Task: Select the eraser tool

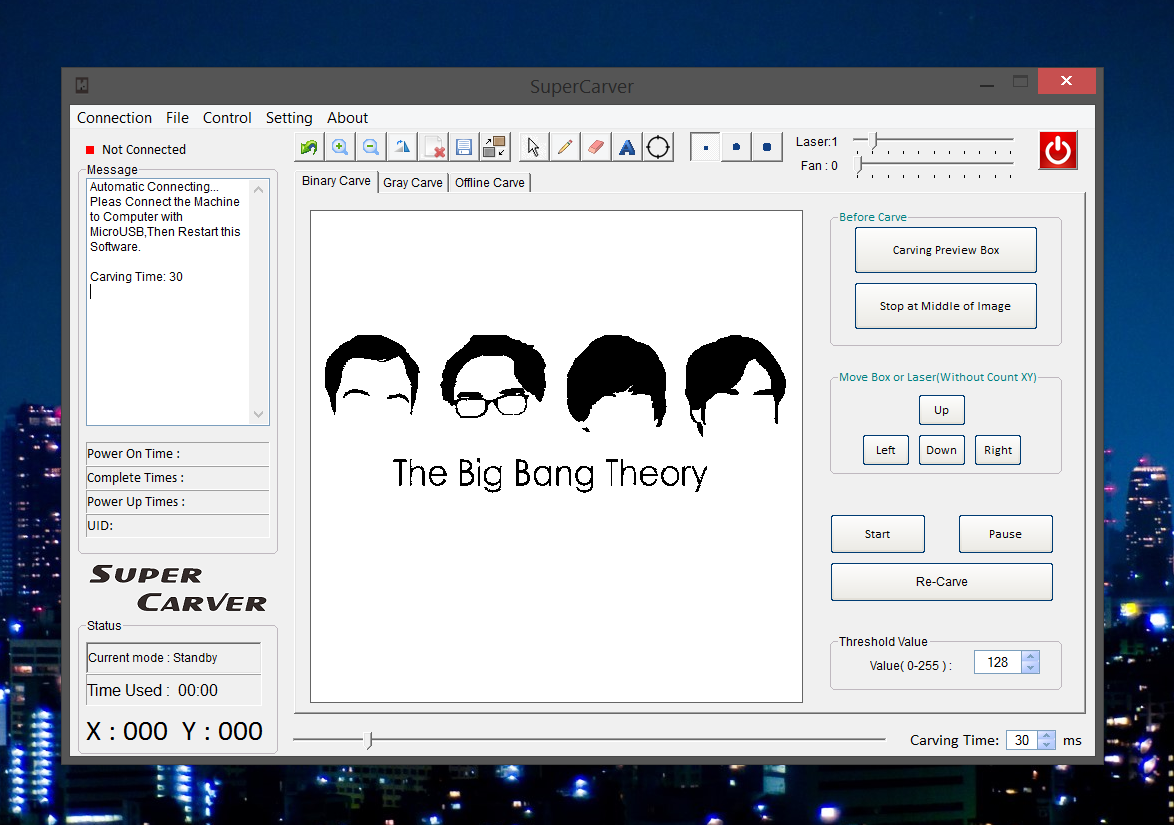Action: (x=595, y=147)
